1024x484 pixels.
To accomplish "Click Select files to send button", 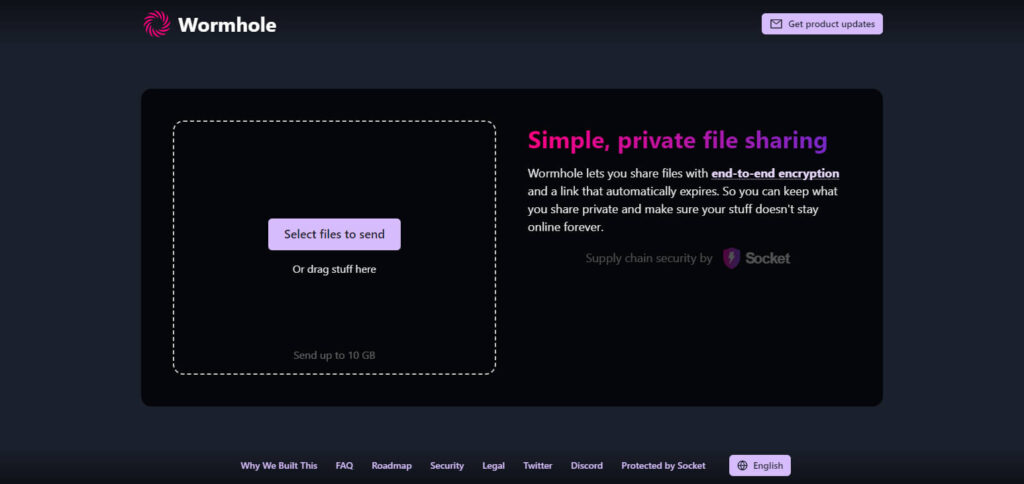I will coord(334,234).
